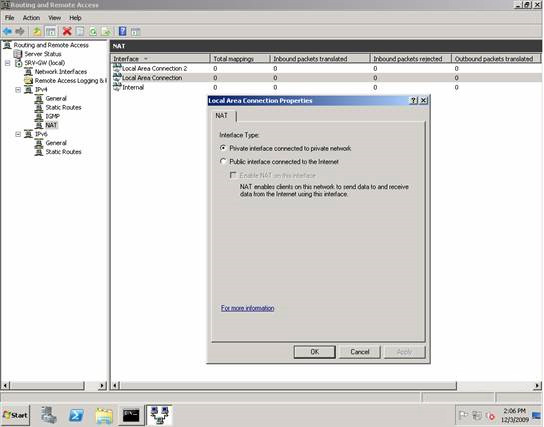Open the Start menu
Viewport: 544px width, 427px height.
tap(15, 415)
